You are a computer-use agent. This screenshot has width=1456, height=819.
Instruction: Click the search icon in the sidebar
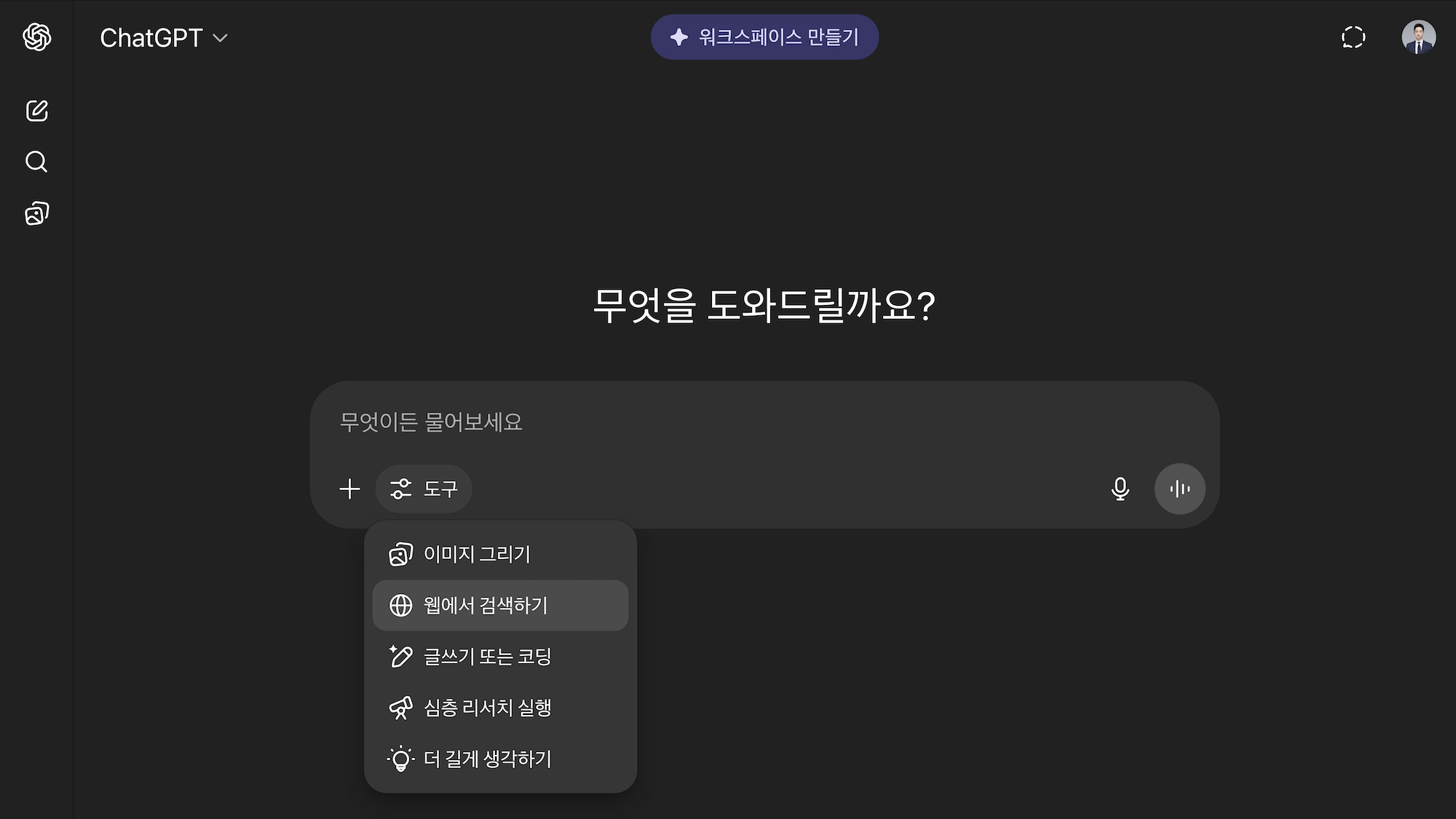pyautogui.click(x=36, y=162)
